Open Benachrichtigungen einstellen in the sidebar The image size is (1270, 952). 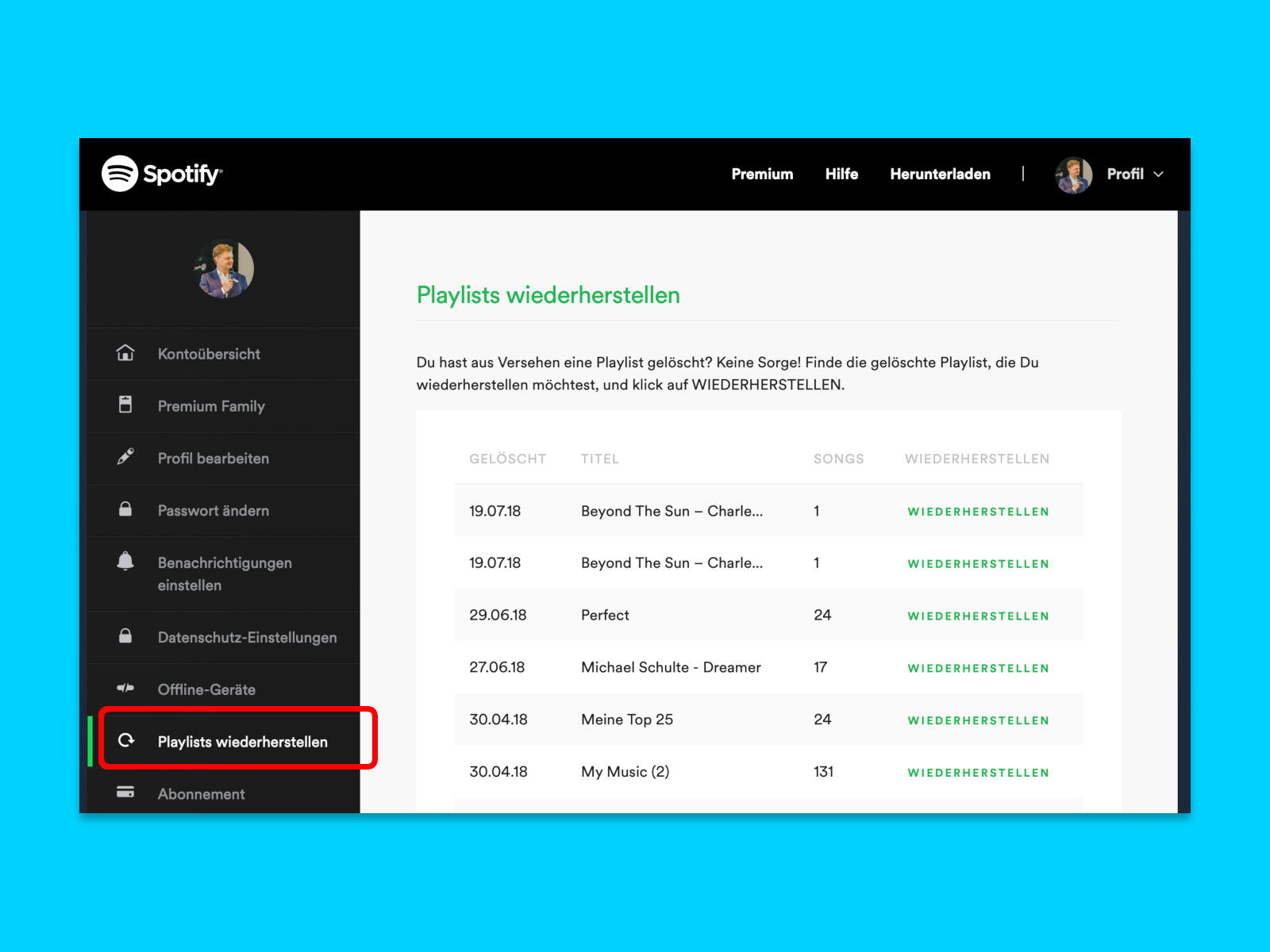[223, 574]
